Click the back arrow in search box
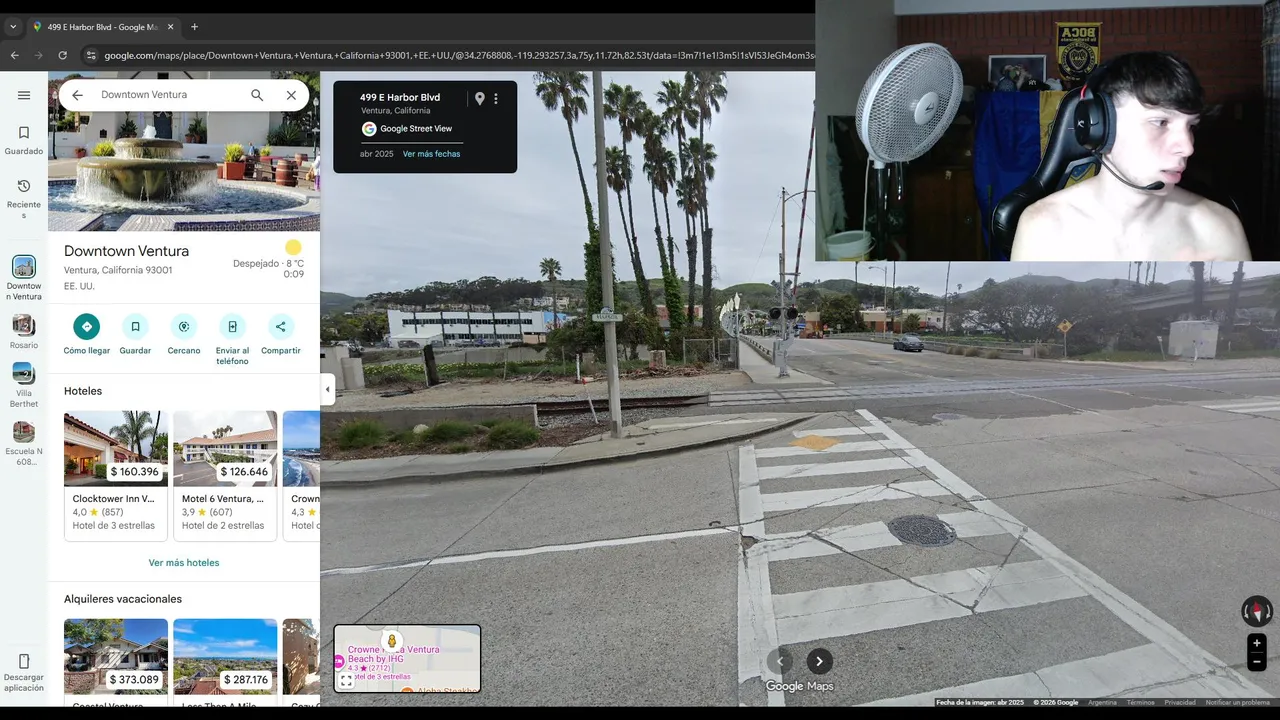 tap(77, 95)
